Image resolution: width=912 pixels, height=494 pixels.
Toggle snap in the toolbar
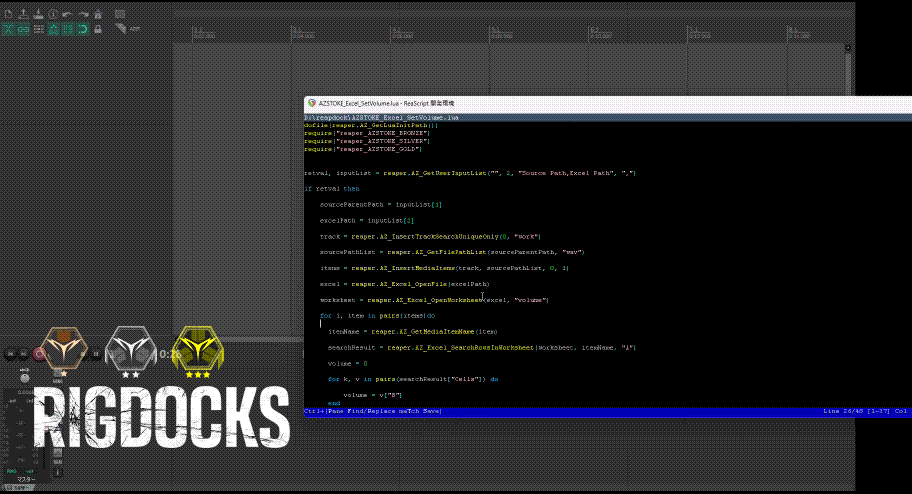pos(83,29)
